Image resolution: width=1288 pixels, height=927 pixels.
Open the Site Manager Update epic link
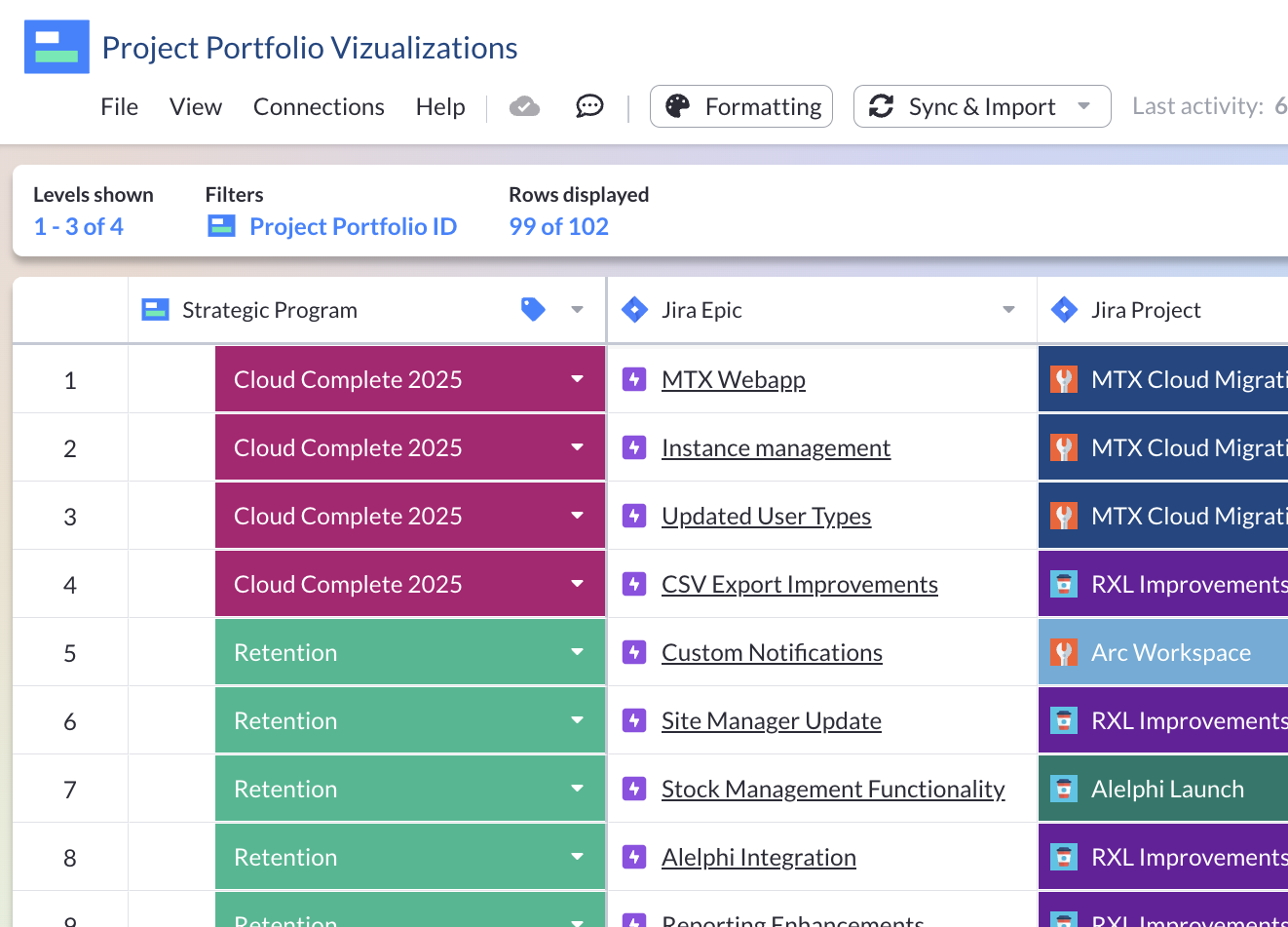tap(772, 720)
